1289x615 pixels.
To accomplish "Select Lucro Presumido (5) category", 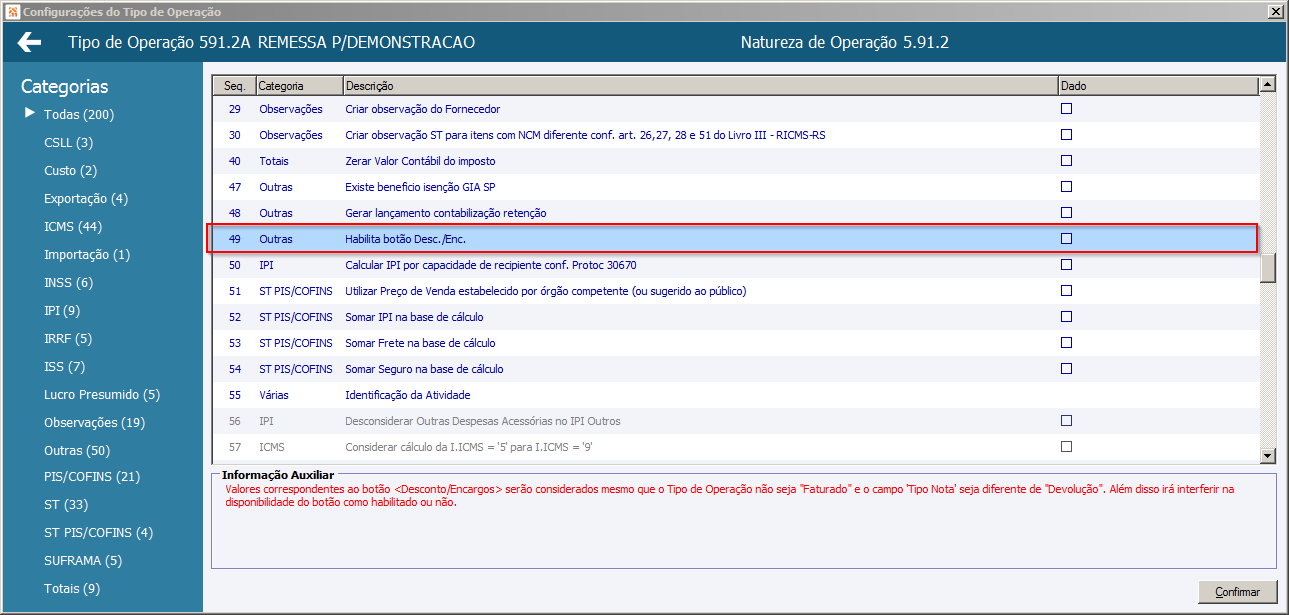I will tap(102, 394).
